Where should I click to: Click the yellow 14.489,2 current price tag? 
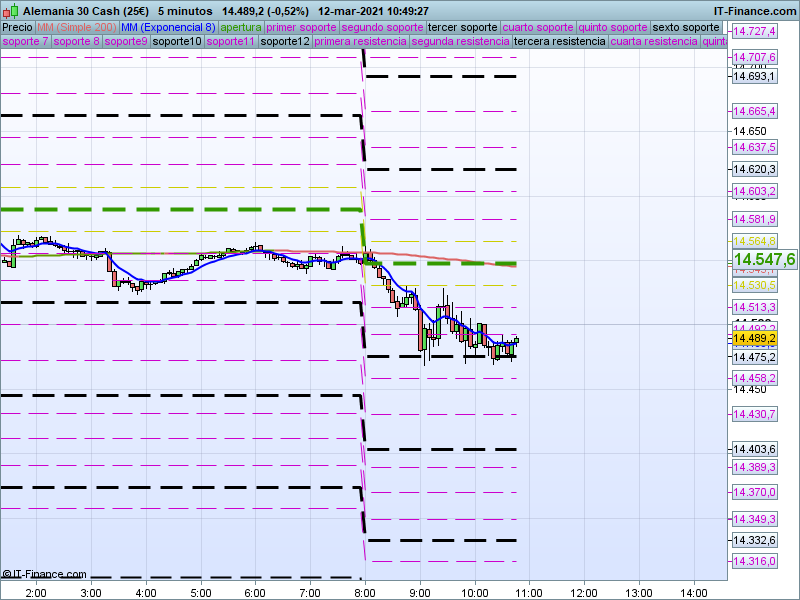pos(754,339)
